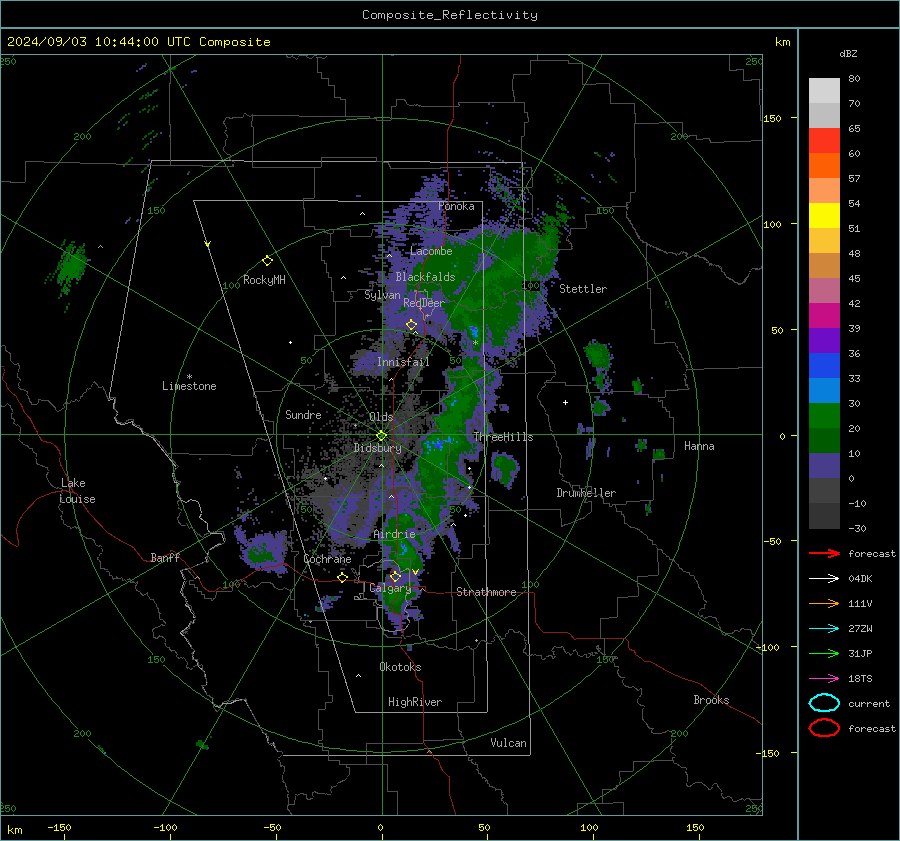Click the Composite_Reflectivity title
Image resolution: width=900 pixels, height=841 pixels.
tap(450, 15)
